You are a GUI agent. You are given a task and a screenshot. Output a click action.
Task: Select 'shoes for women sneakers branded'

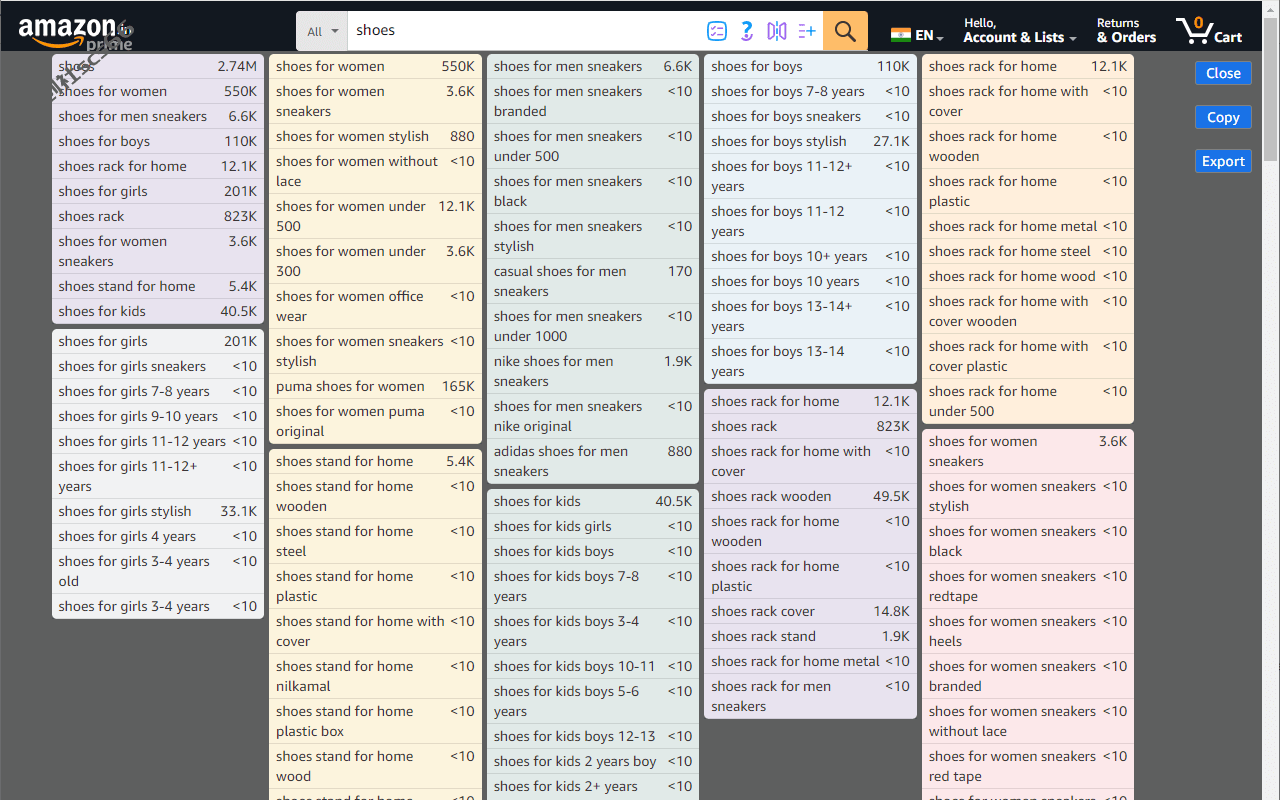tap(1028, 676)
